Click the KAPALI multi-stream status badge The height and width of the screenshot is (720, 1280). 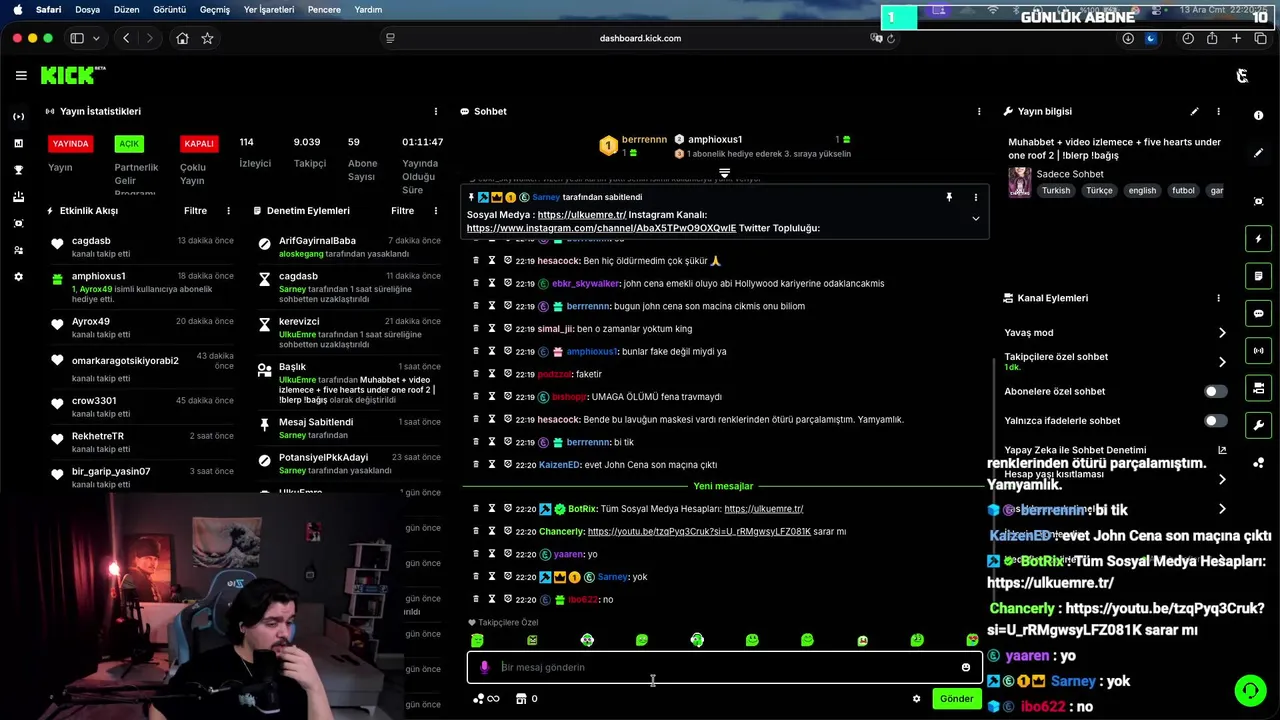(x=199, y=144)
